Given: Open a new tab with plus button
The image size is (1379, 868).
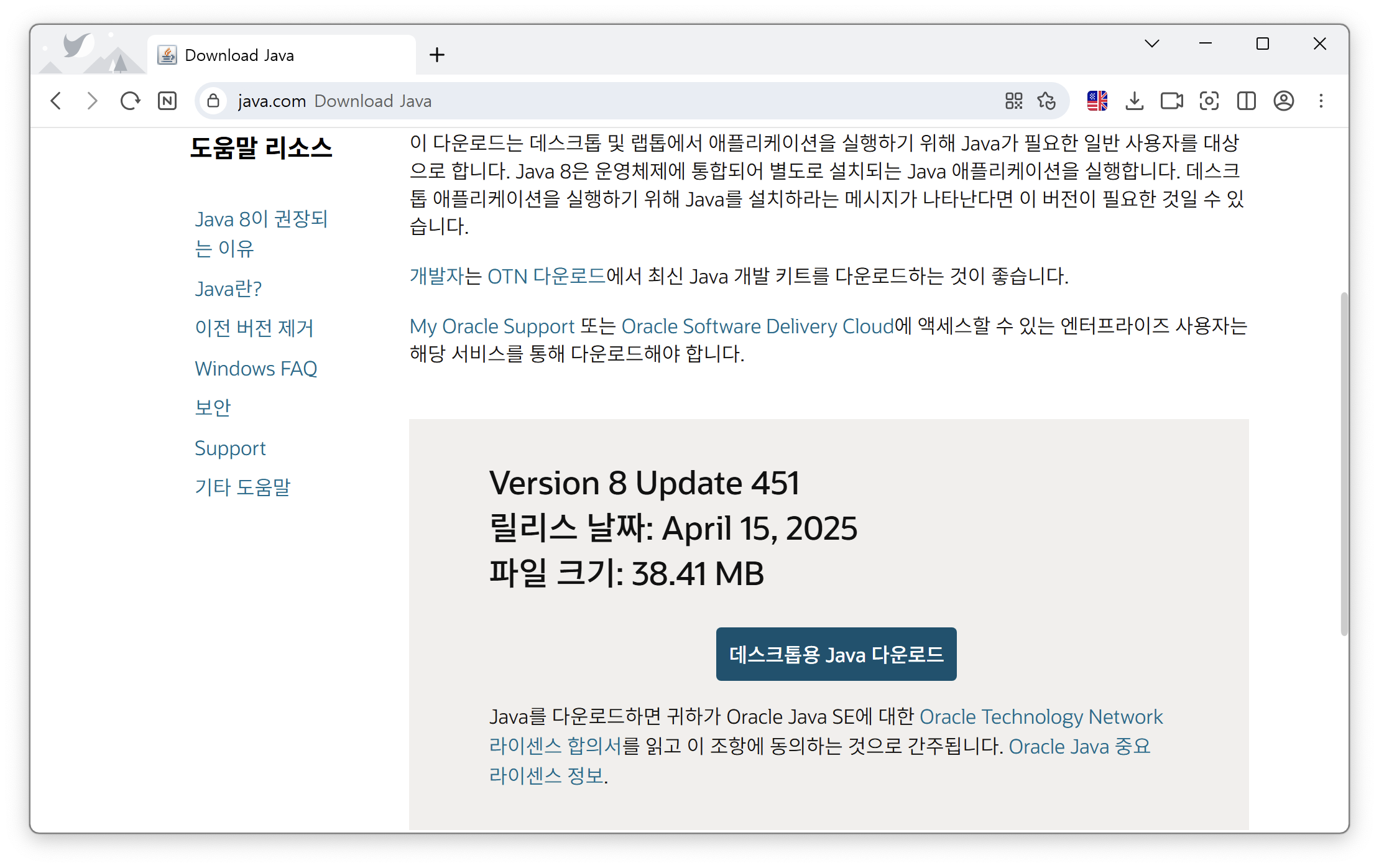Looking at the screenshot, I should click(x=437, y=55).
